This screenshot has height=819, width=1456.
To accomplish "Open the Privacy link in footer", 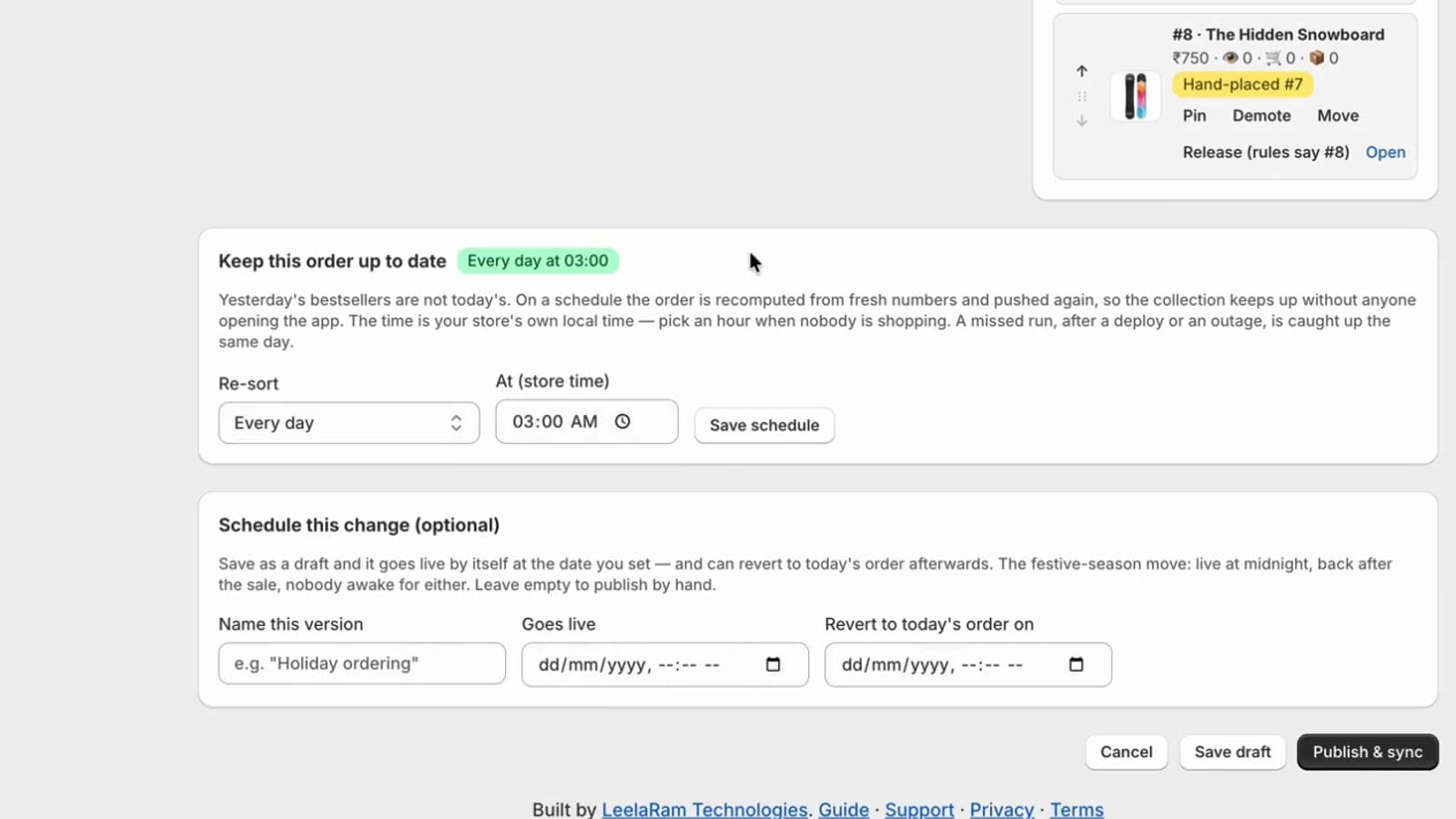I will coord(1001,809).
